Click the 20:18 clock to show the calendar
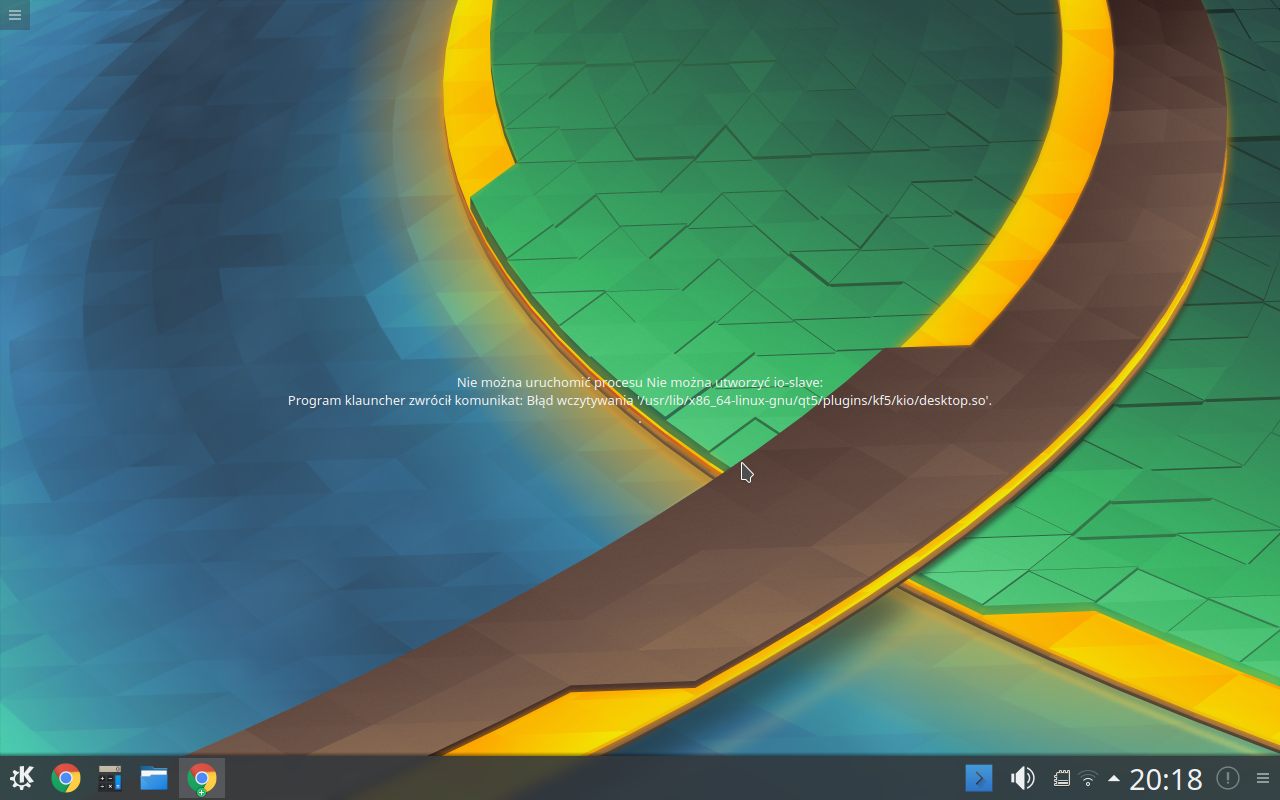 tap(1165, 778)
